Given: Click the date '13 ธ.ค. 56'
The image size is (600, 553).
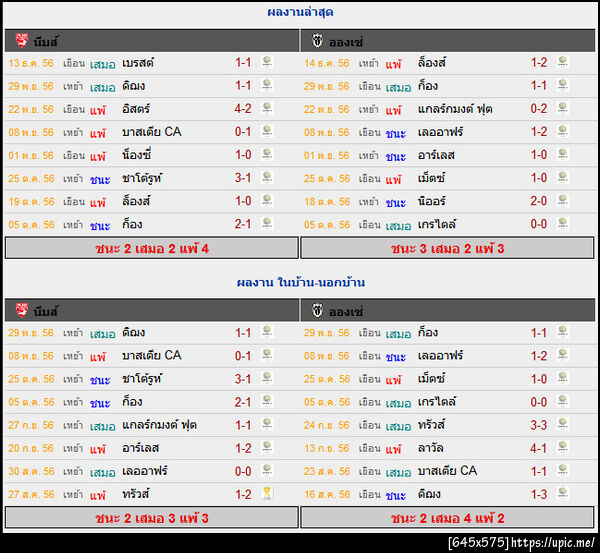Looking at the screenshot, I should pos(31,63).
